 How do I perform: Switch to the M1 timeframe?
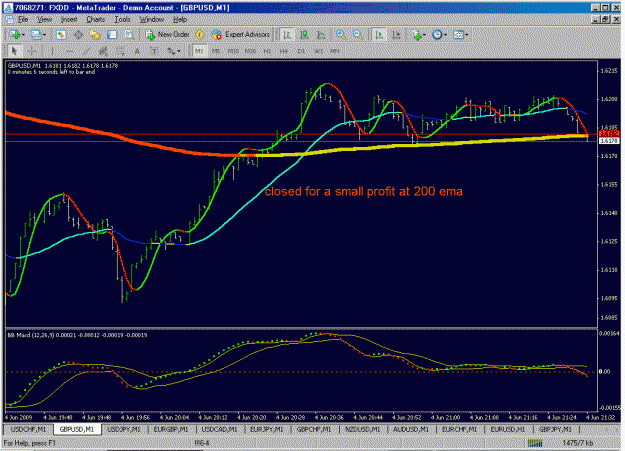[199, 51]
